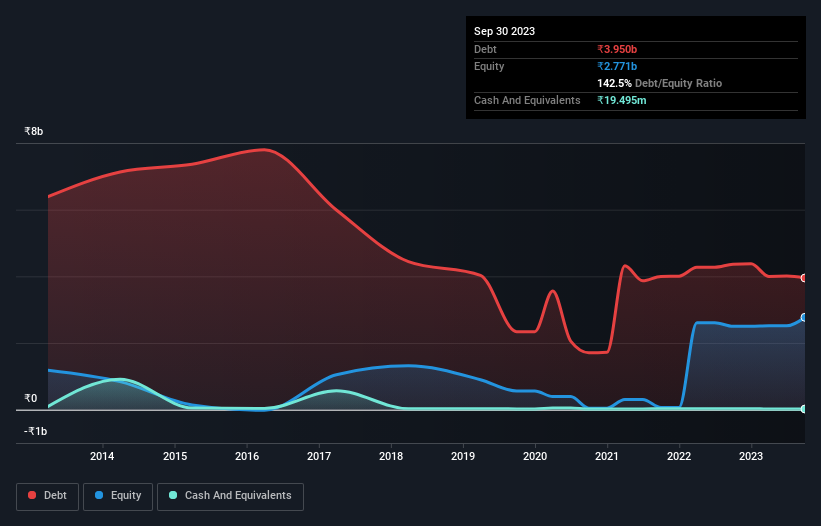Viewport: 821px width, 526px height.
Task: Click the 2021 x-axis label
Action: pyautogui.click(x=607, y=456)
